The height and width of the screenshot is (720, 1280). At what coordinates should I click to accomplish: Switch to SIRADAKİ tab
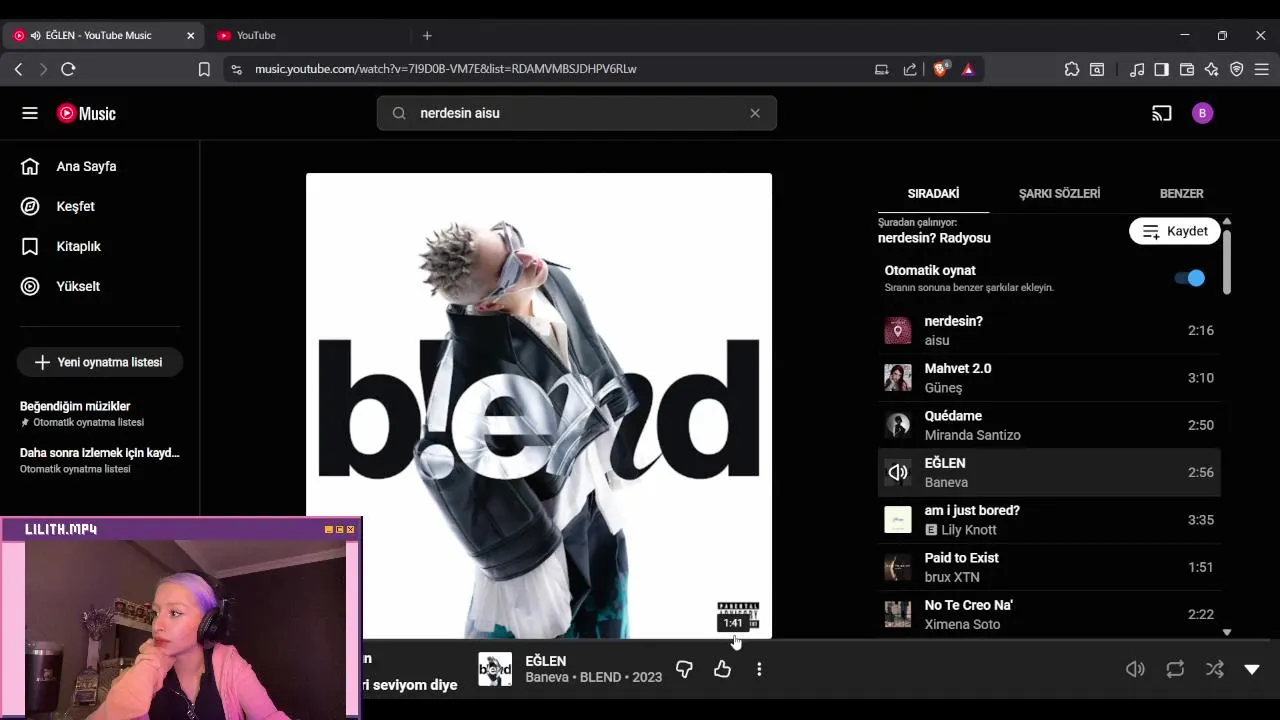tap(933, 193)
